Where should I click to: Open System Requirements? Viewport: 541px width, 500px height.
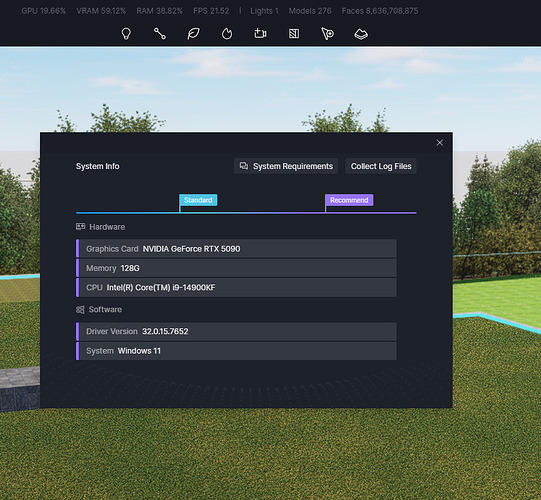pyautogui.click(x=286, y=166)
